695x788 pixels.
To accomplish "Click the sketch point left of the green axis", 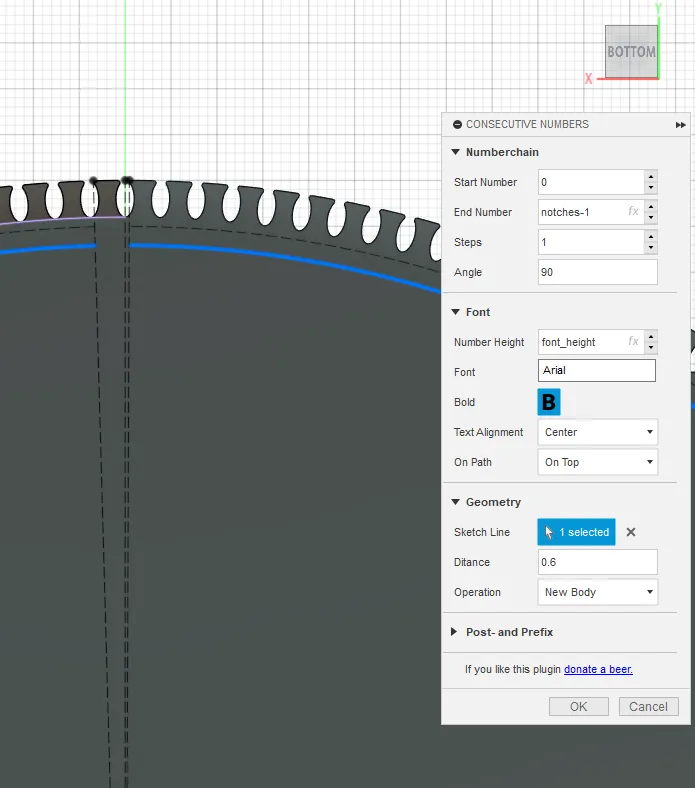I will 93,180.
